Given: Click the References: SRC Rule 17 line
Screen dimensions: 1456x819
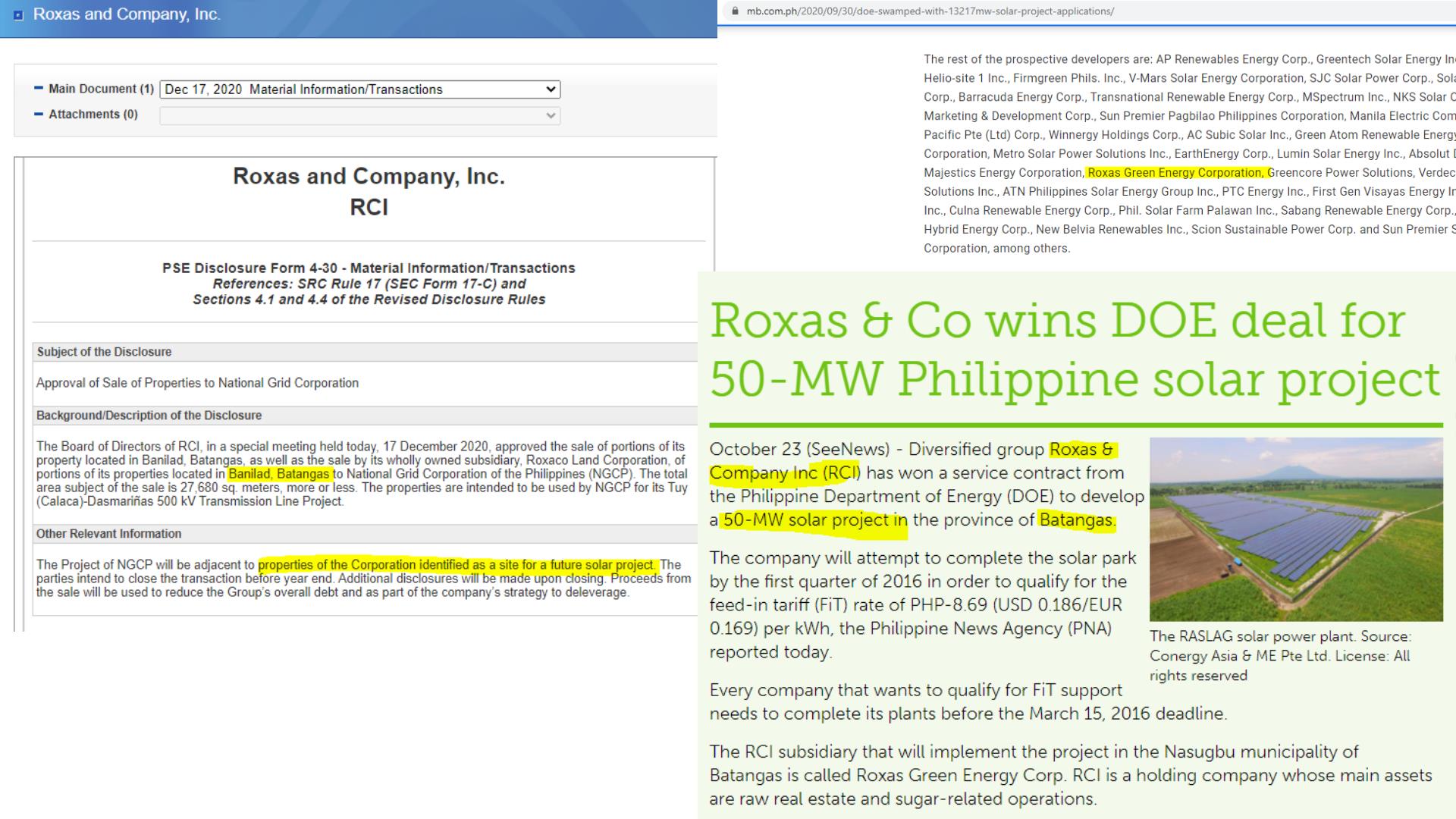Looking at the screenshot, I should [369, 284].
